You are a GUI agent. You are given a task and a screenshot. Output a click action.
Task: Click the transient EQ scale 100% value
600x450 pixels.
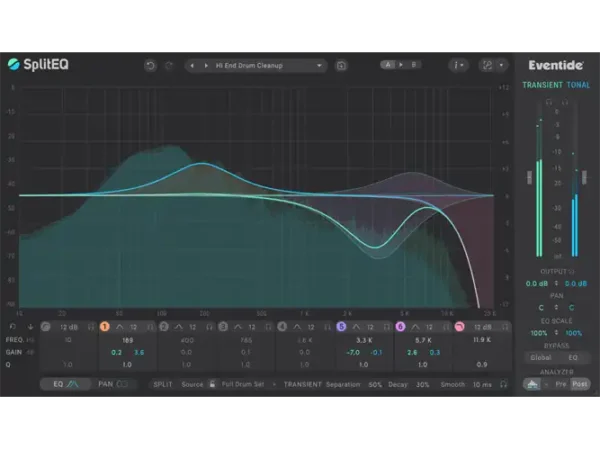pos(538,333)
